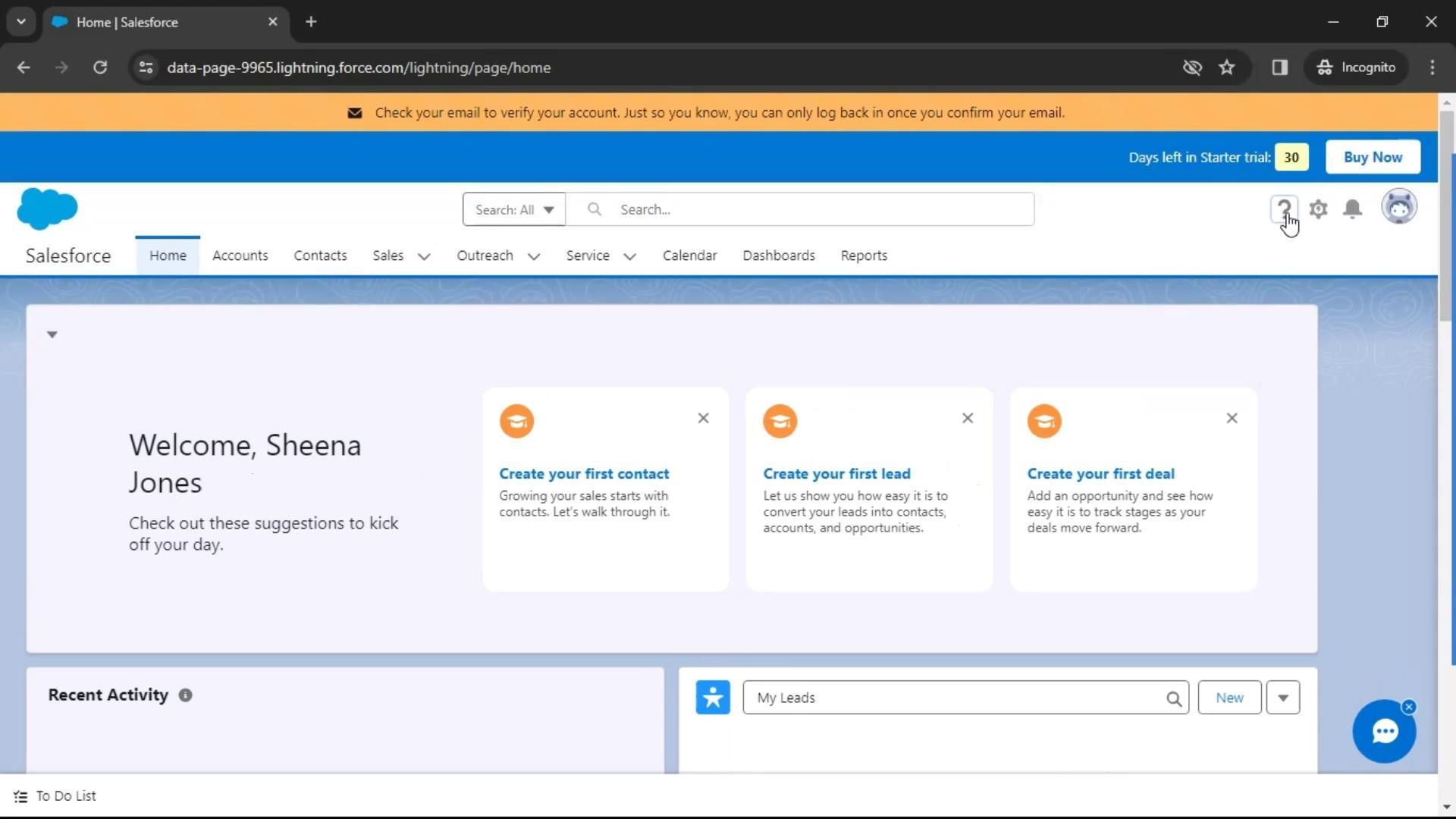Click the user profile avatar
Screen dimensions: 1456x819
tap(1398, 207)
